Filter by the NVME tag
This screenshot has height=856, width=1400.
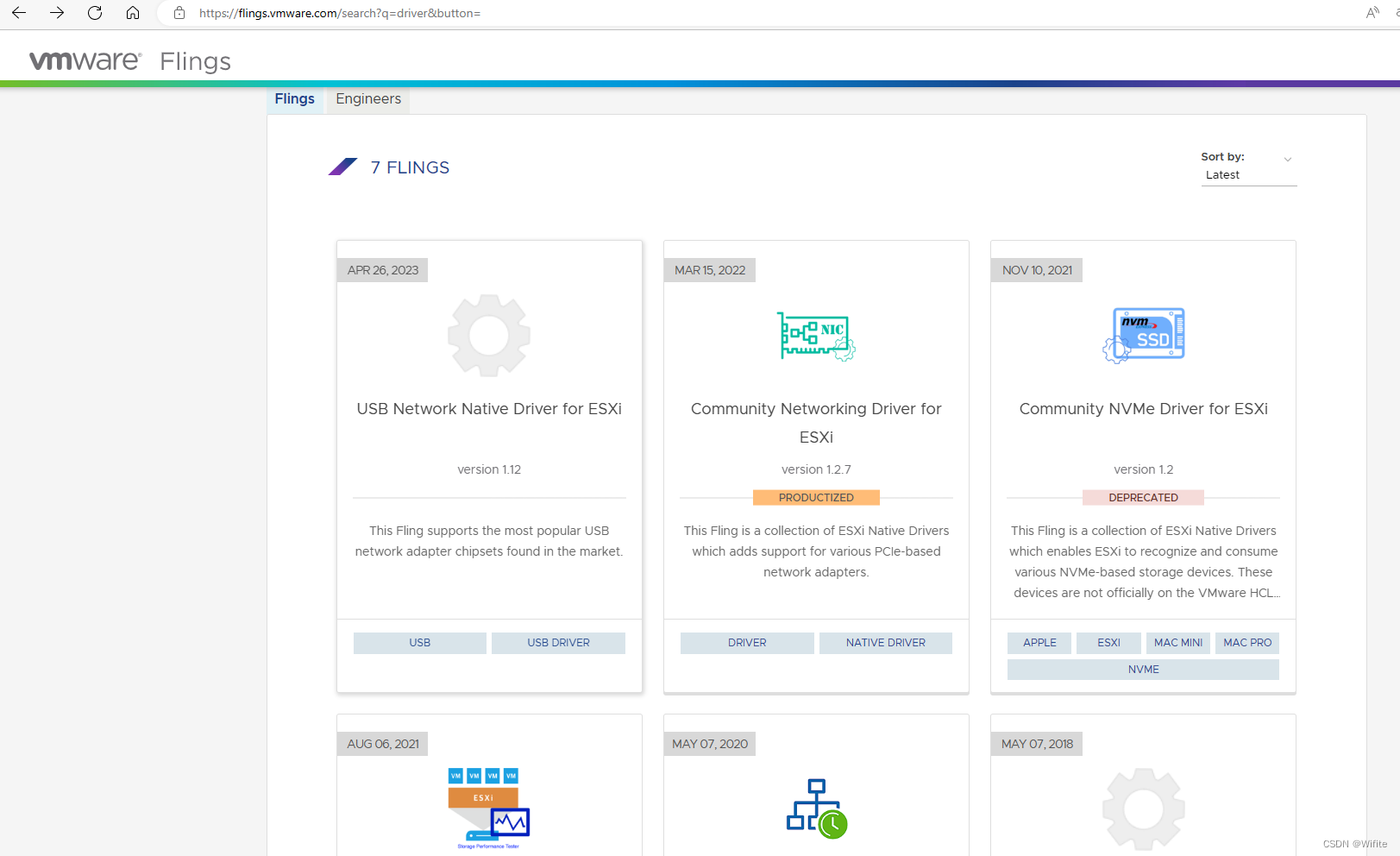click(1144, 670)
